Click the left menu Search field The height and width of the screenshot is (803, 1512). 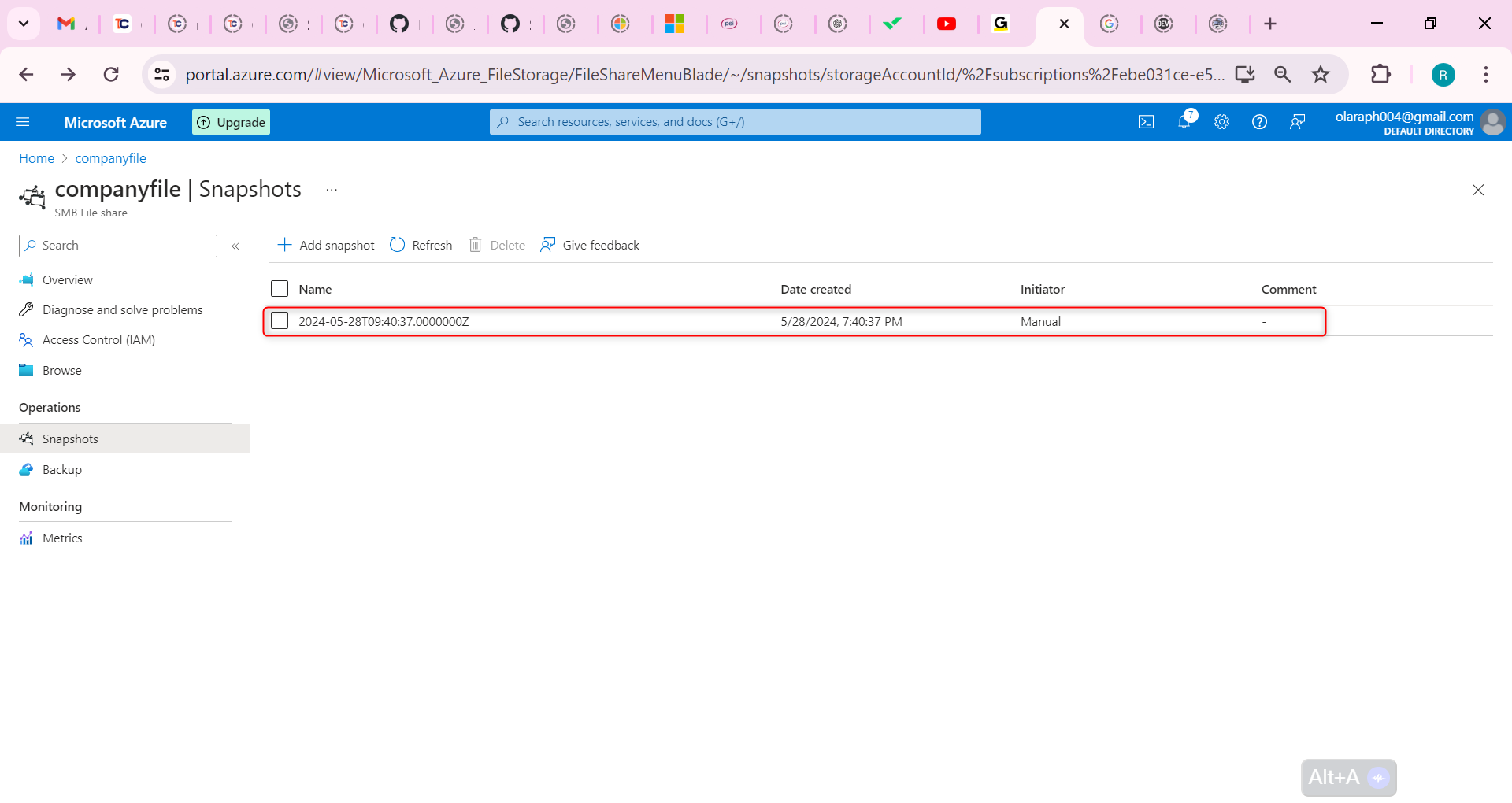click(118, 246)
